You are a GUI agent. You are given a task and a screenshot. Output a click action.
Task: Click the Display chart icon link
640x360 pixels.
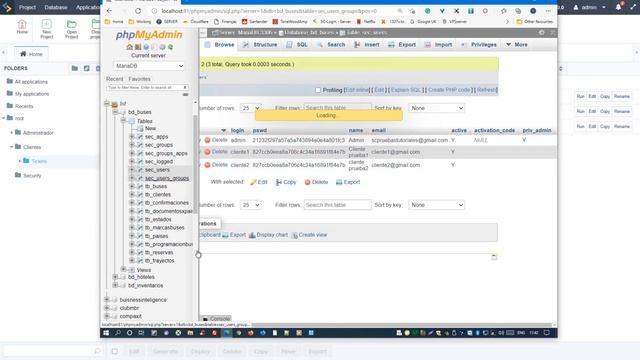point(252,235)
